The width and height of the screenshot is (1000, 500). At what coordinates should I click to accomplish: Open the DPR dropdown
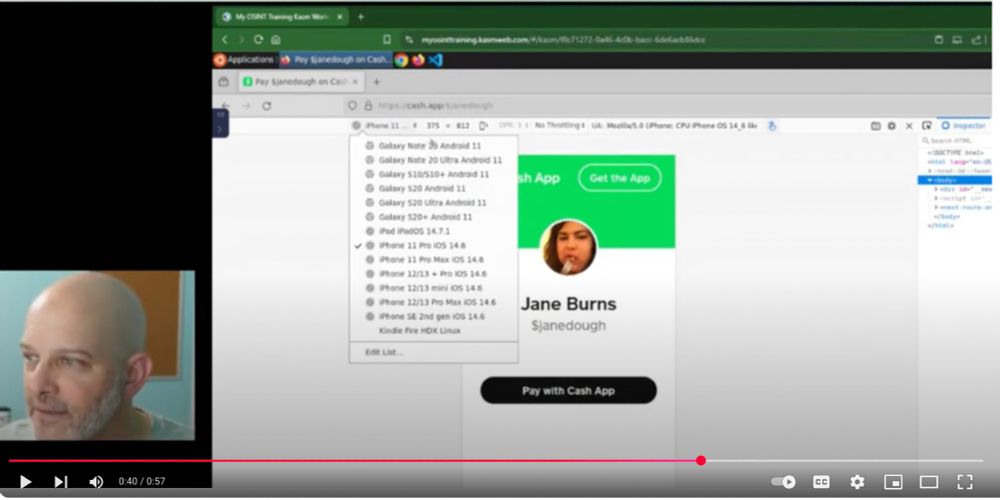tap(513, 126)
